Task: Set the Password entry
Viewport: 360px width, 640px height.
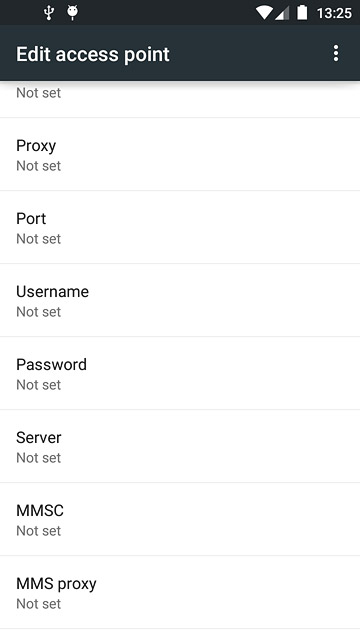Action: (x=180, y=373)
